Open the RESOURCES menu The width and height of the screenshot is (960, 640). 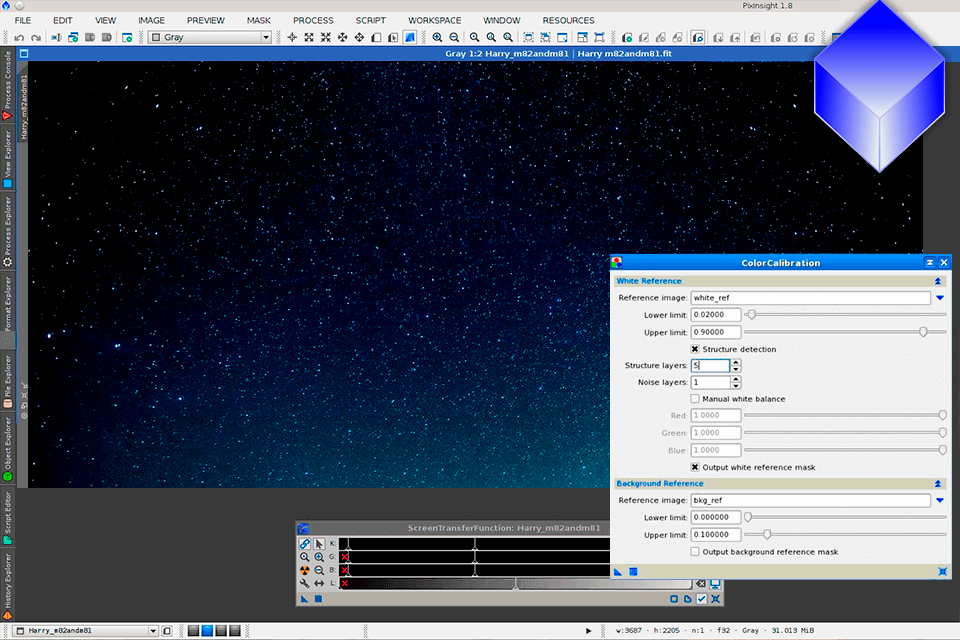568,20
